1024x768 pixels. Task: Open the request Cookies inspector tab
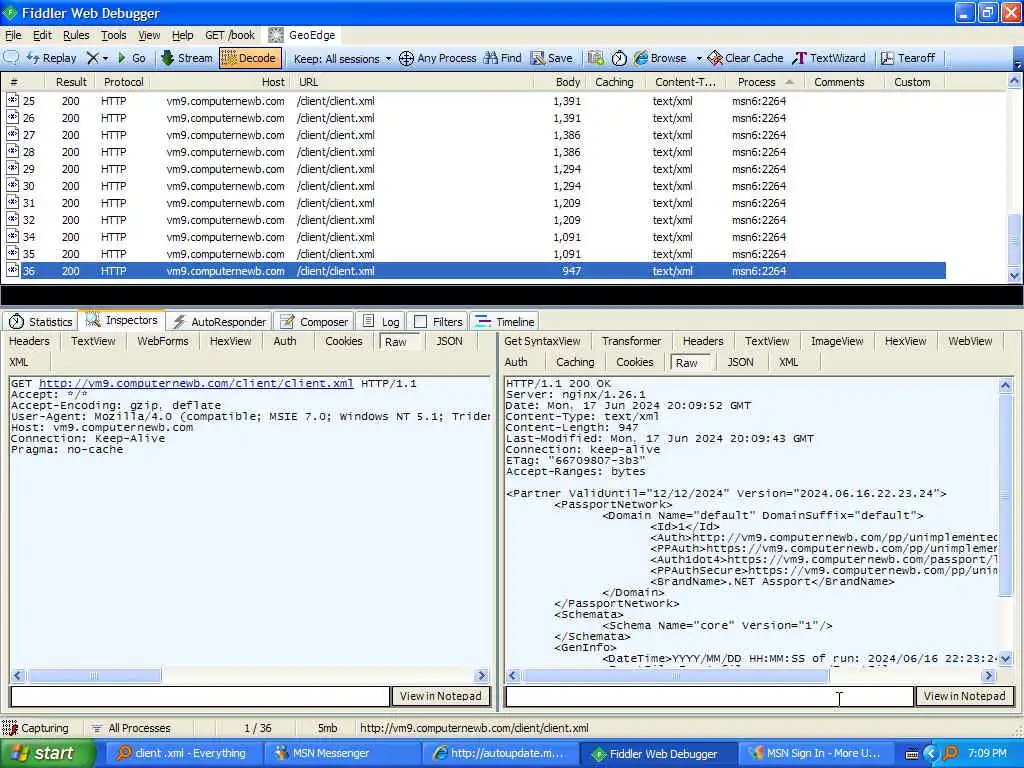click(x=344, y=341)
